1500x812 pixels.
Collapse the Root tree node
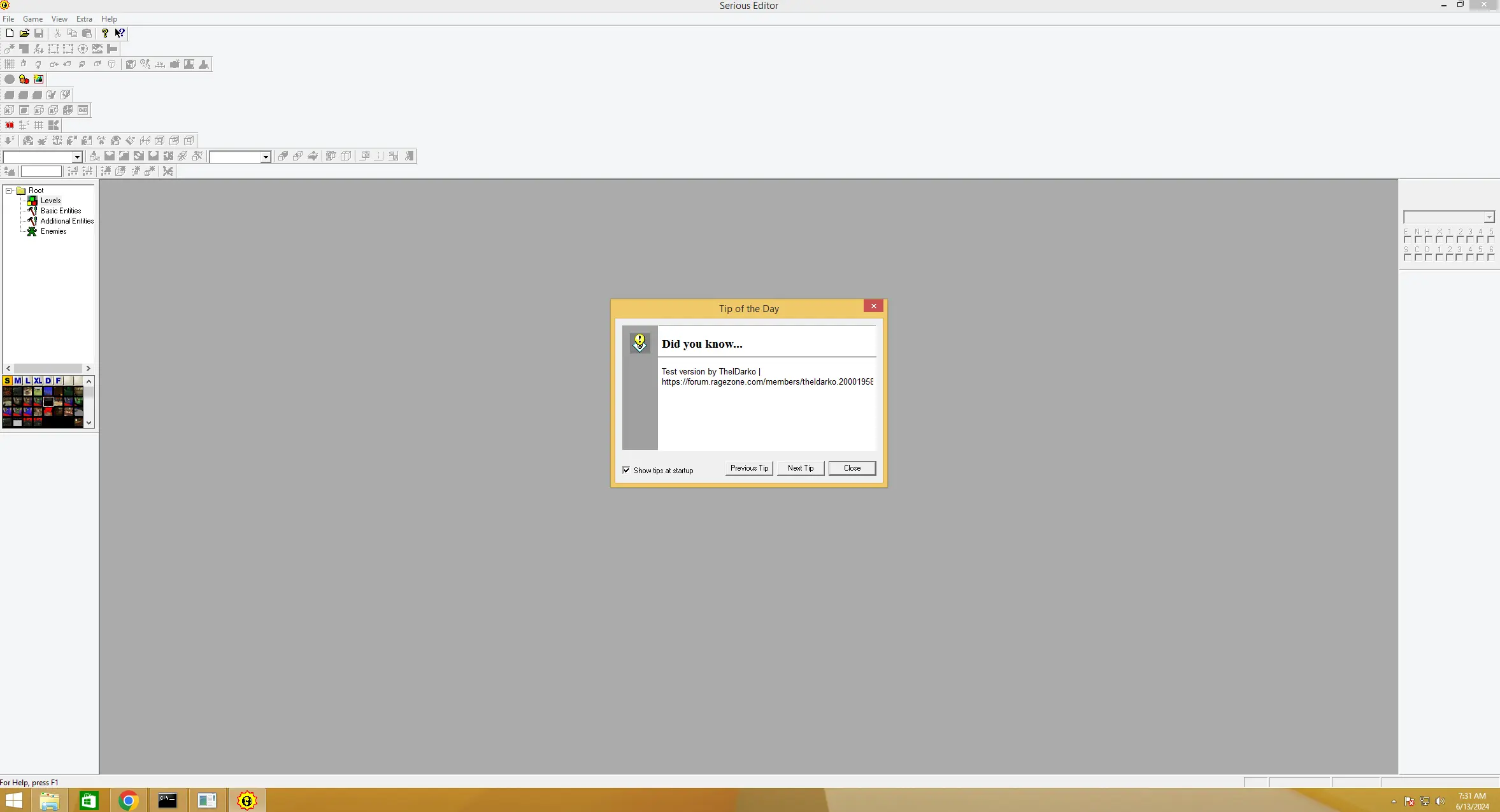[9, 190]
